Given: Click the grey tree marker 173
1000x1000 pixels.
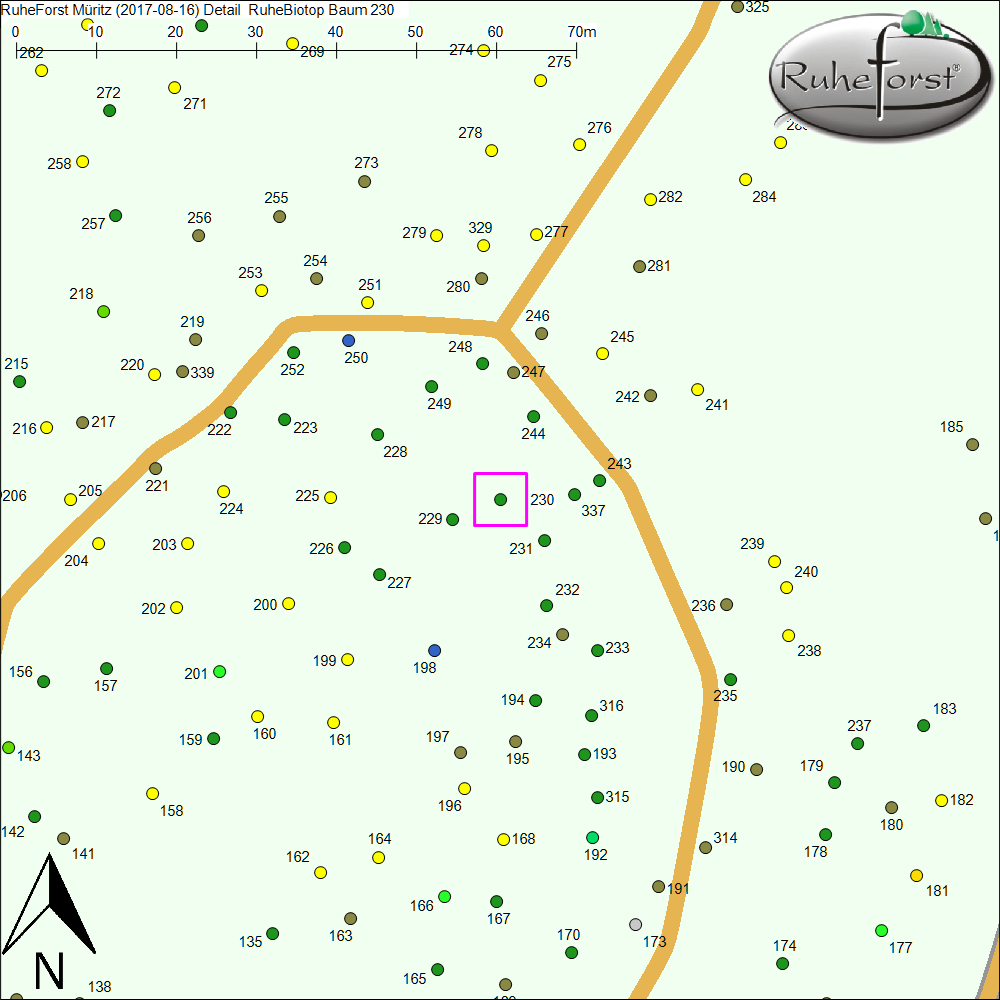Looking at the screenshot, I should (x=635, y=924).
